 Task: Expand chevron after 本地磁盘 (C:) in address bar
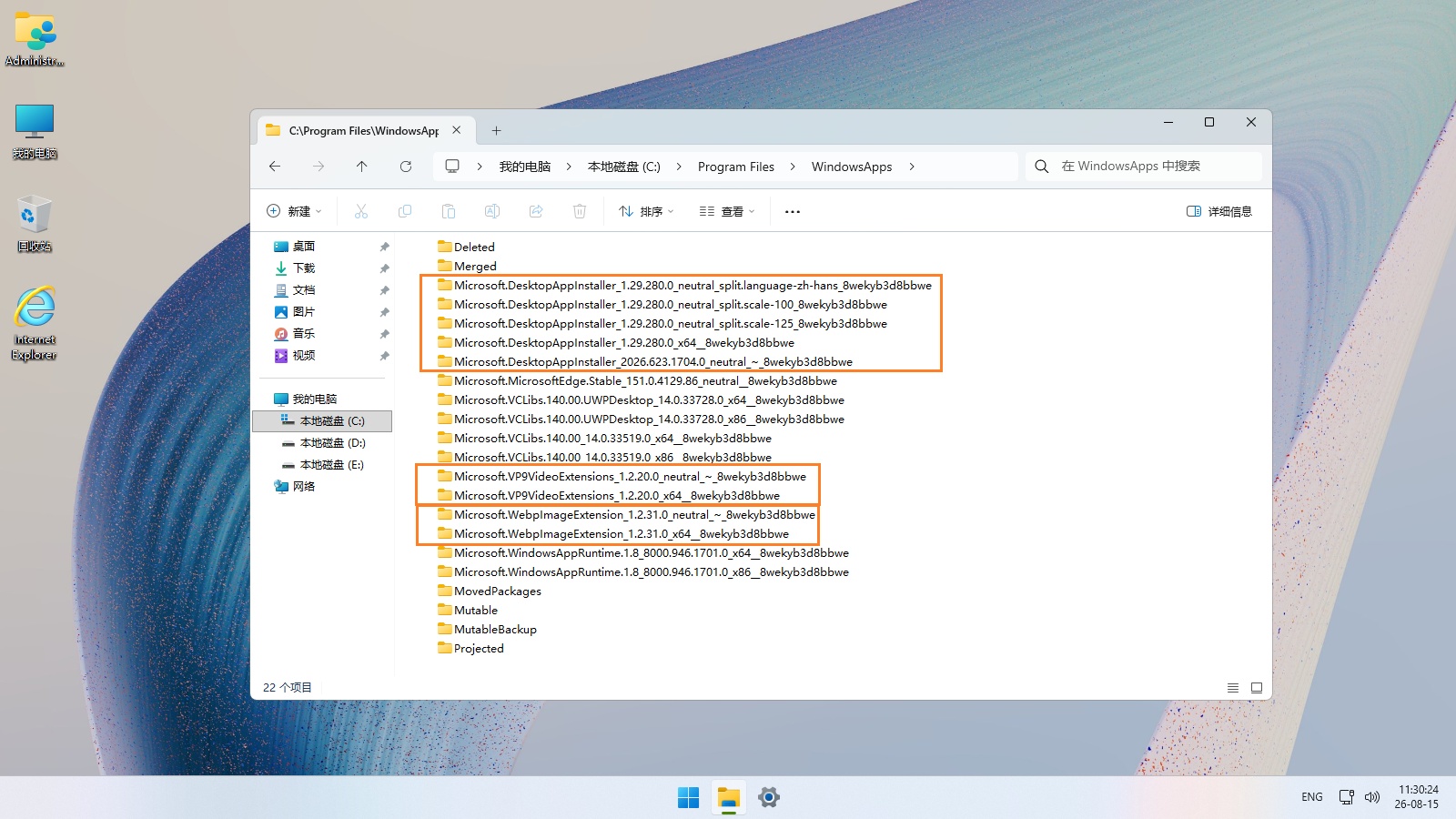(x=679, y=167)
